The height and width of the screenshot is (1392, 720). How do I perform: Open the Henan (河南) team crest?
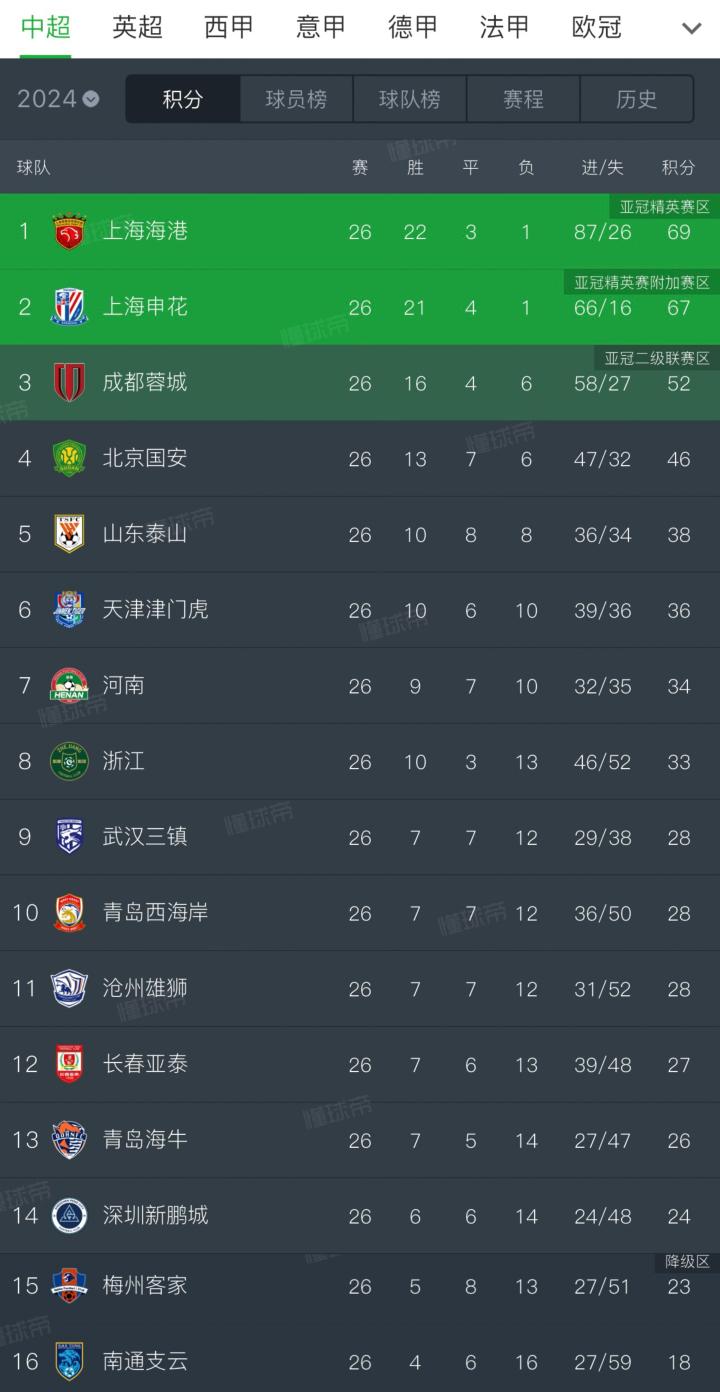click(x=69, y=686)
